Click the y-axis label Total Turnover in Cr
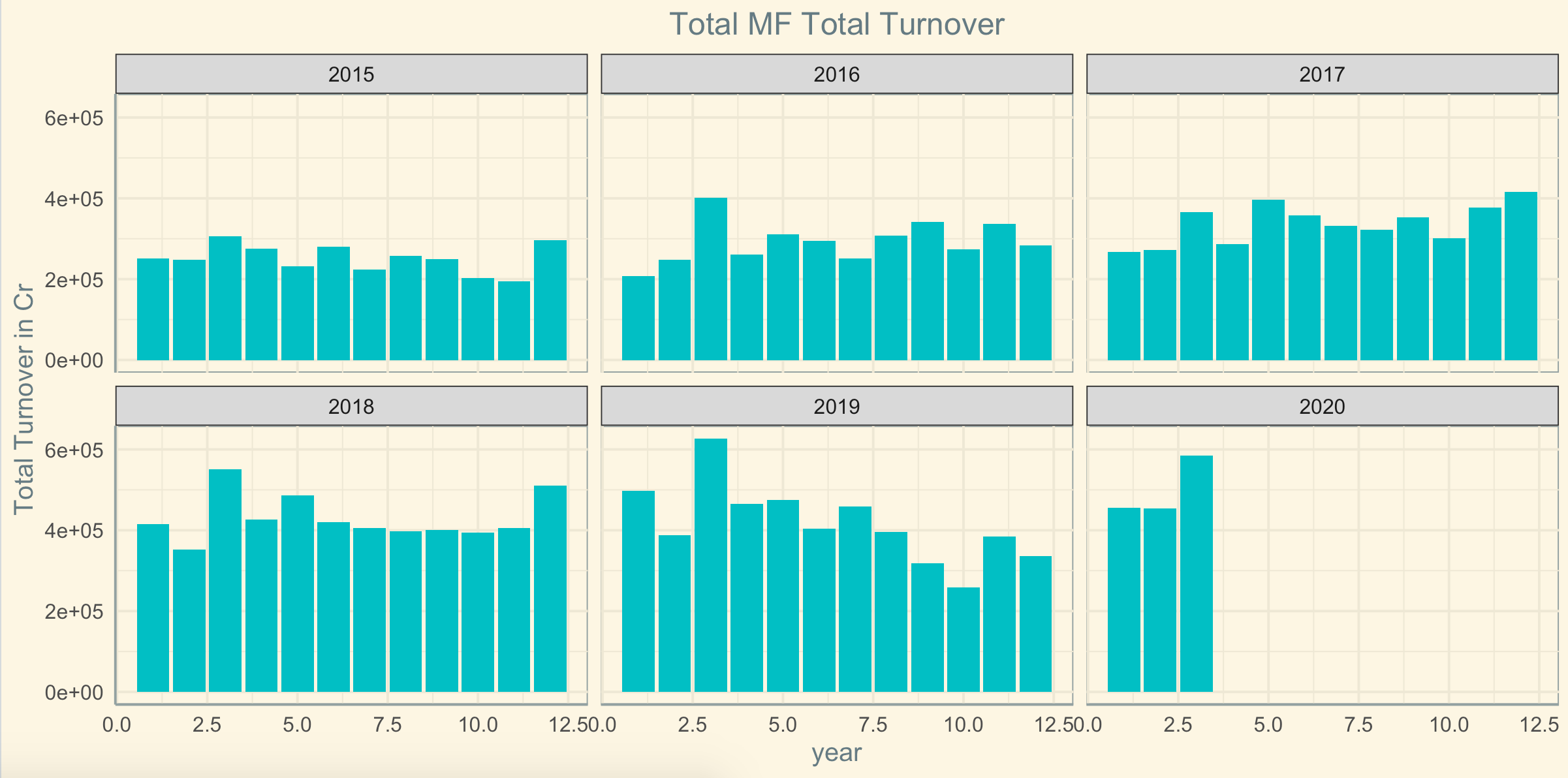Screen dimensions: 1568x778 pos(24,399)
